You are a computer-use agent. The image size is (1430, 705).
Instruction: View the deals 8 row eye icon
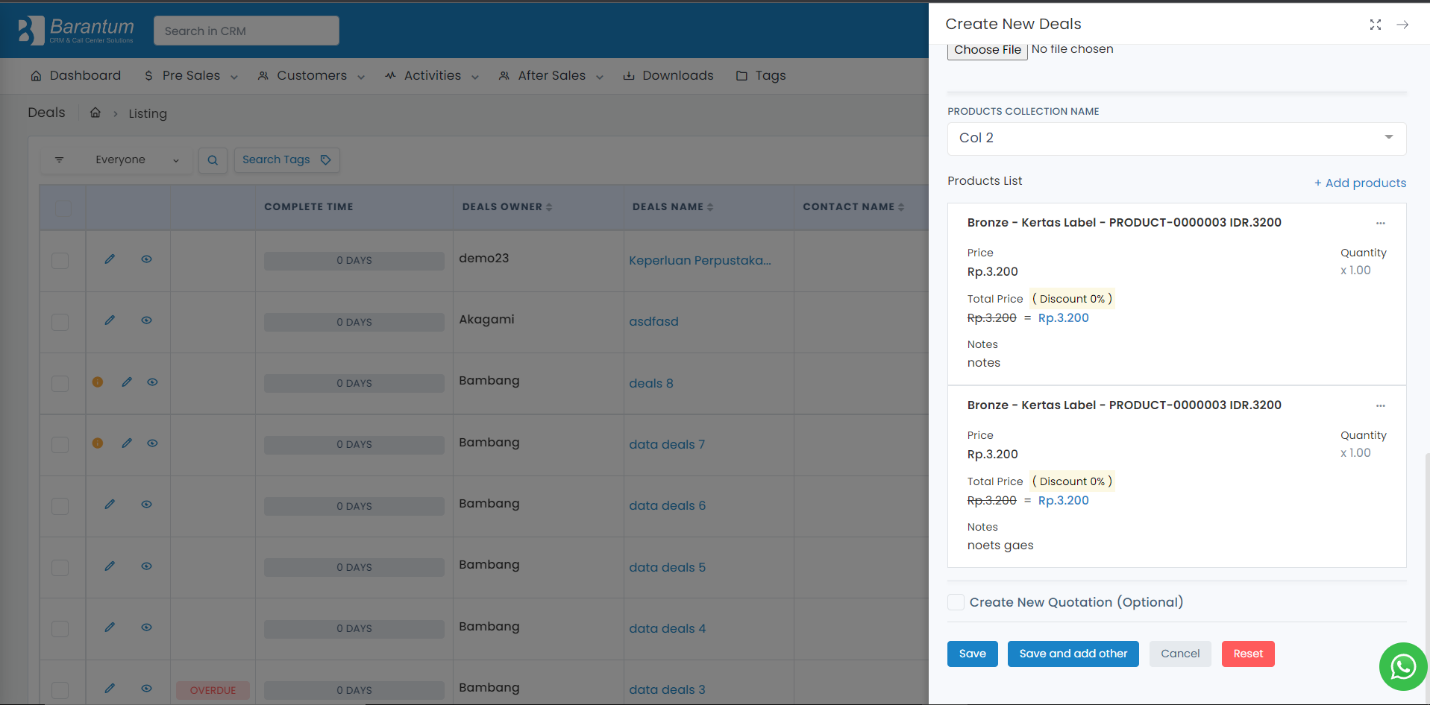click(x=152, y=382)
